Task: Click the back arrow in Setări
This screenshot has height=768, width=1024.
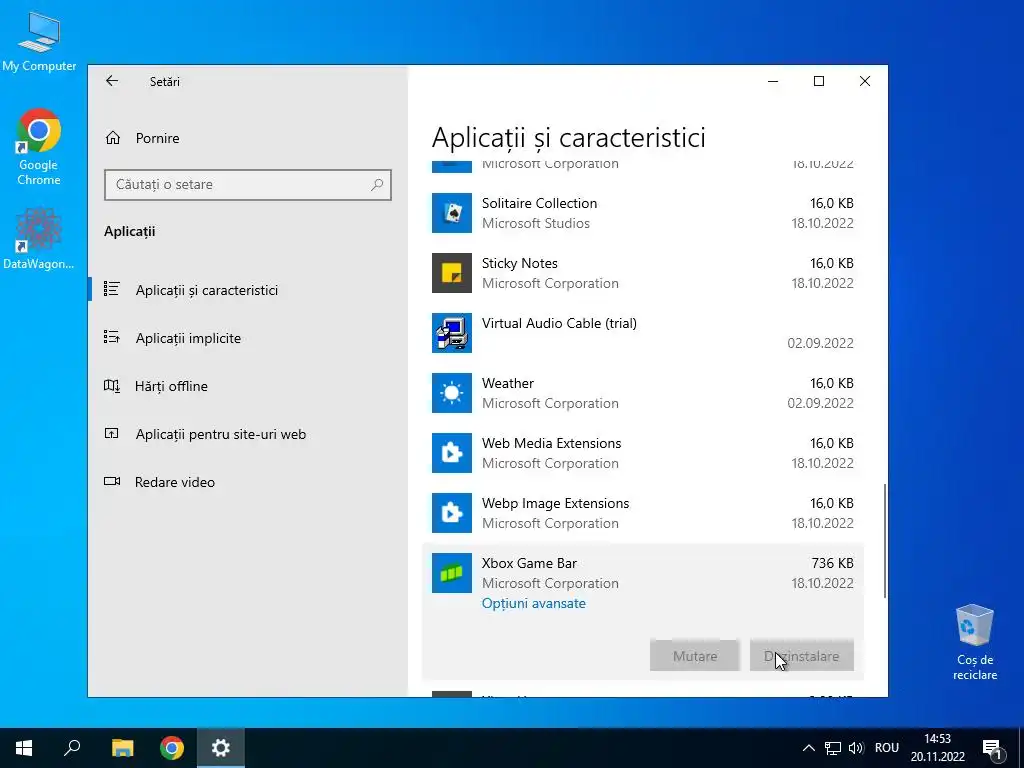Action: coord(112,81)
